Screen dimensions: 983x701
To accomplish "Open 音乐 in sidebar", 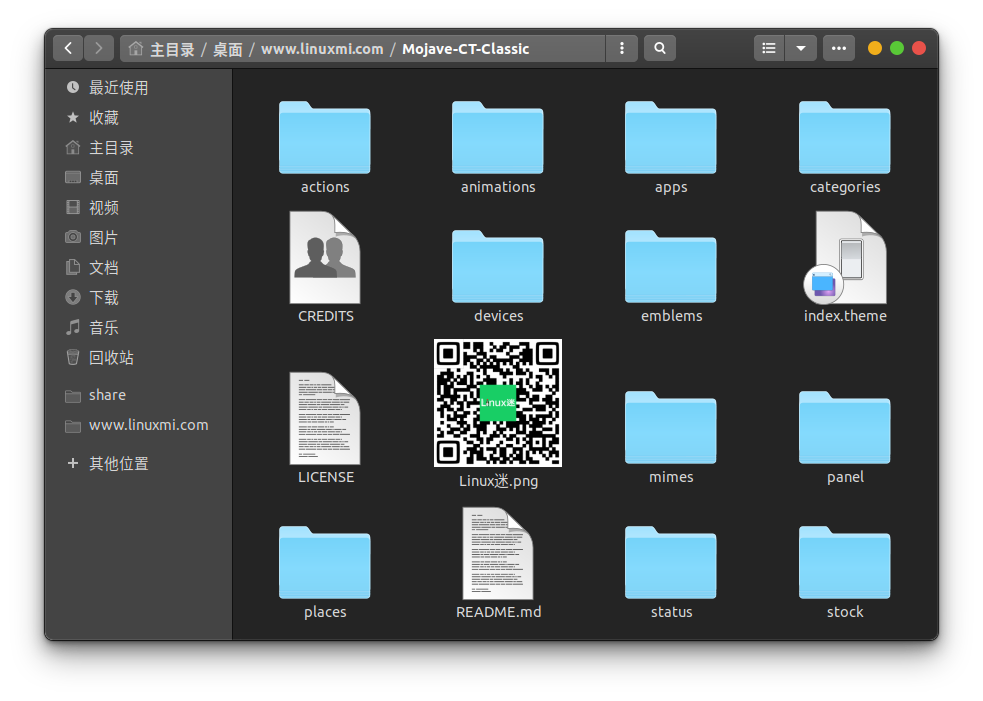I will [139, 327].
